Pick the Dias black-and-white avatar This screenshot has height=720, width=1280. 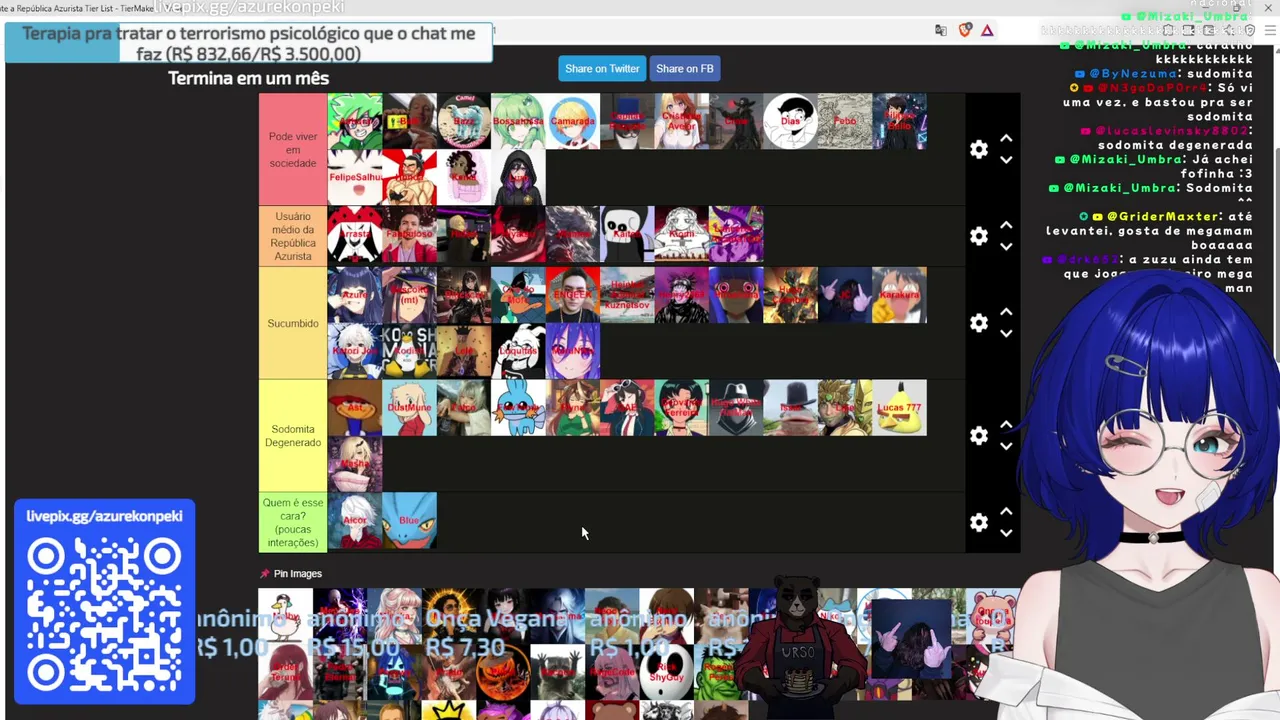pos(790,121)
